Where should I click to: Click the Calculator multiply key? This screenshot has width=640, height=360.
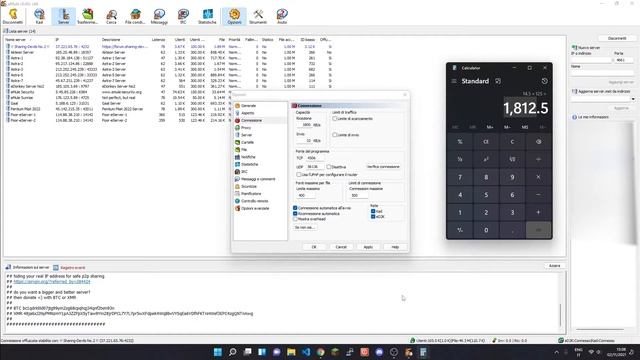pyautogui.click(x=538, y=177)
